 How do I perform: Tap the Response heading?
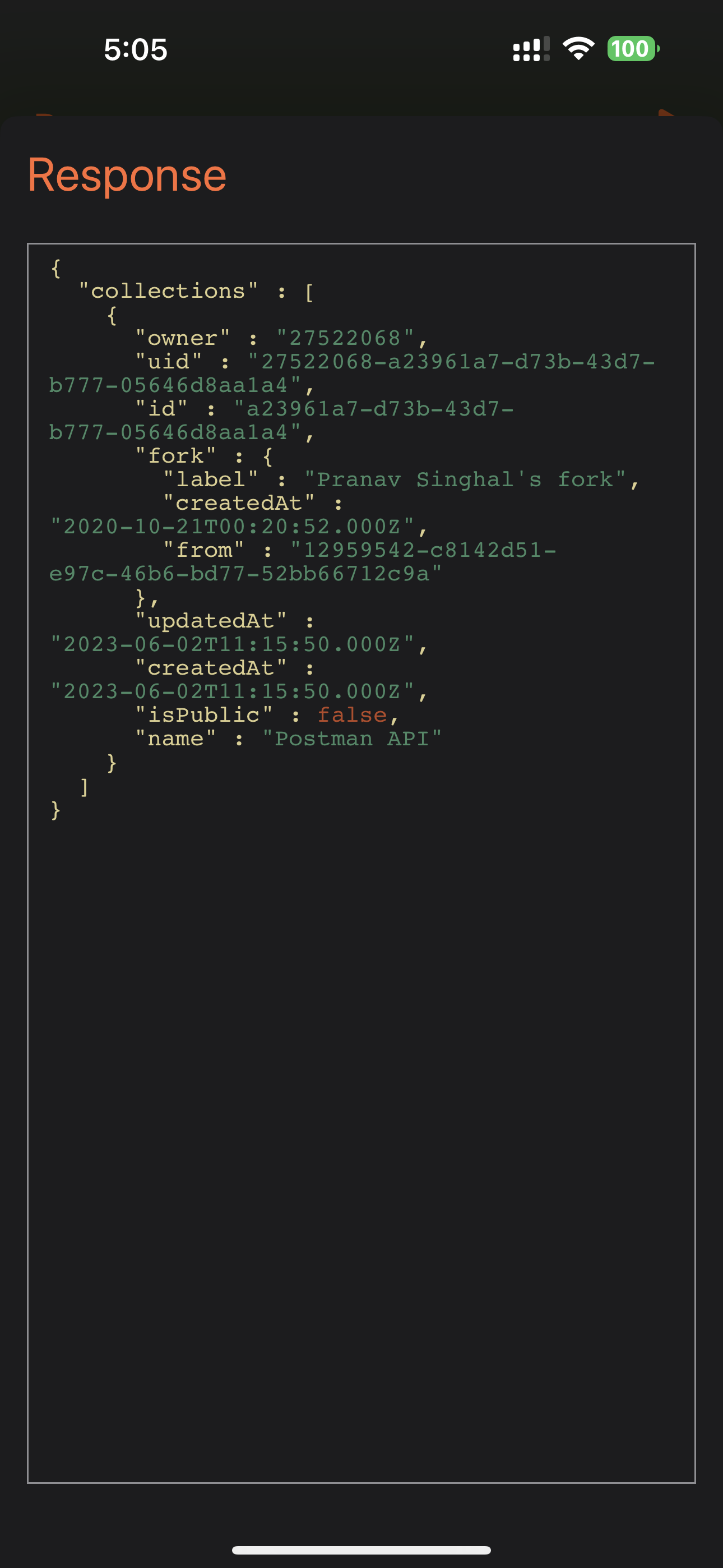(x=128, y=175)
